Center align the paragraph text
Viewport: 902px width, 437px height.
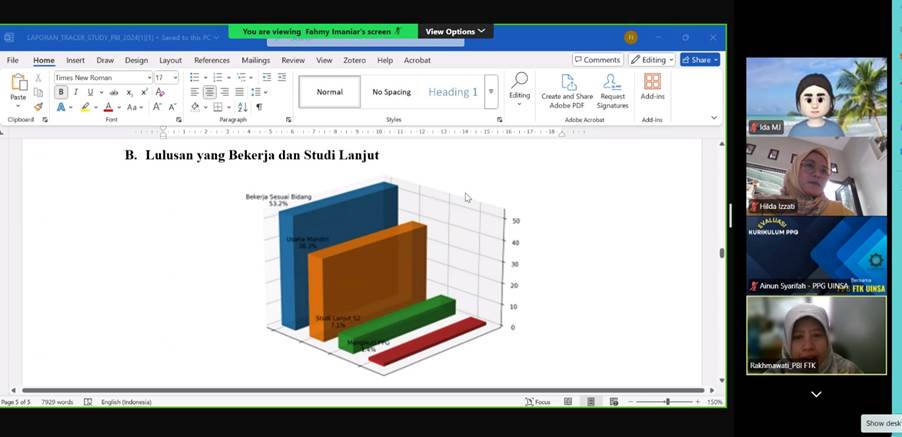coord(210,92)
